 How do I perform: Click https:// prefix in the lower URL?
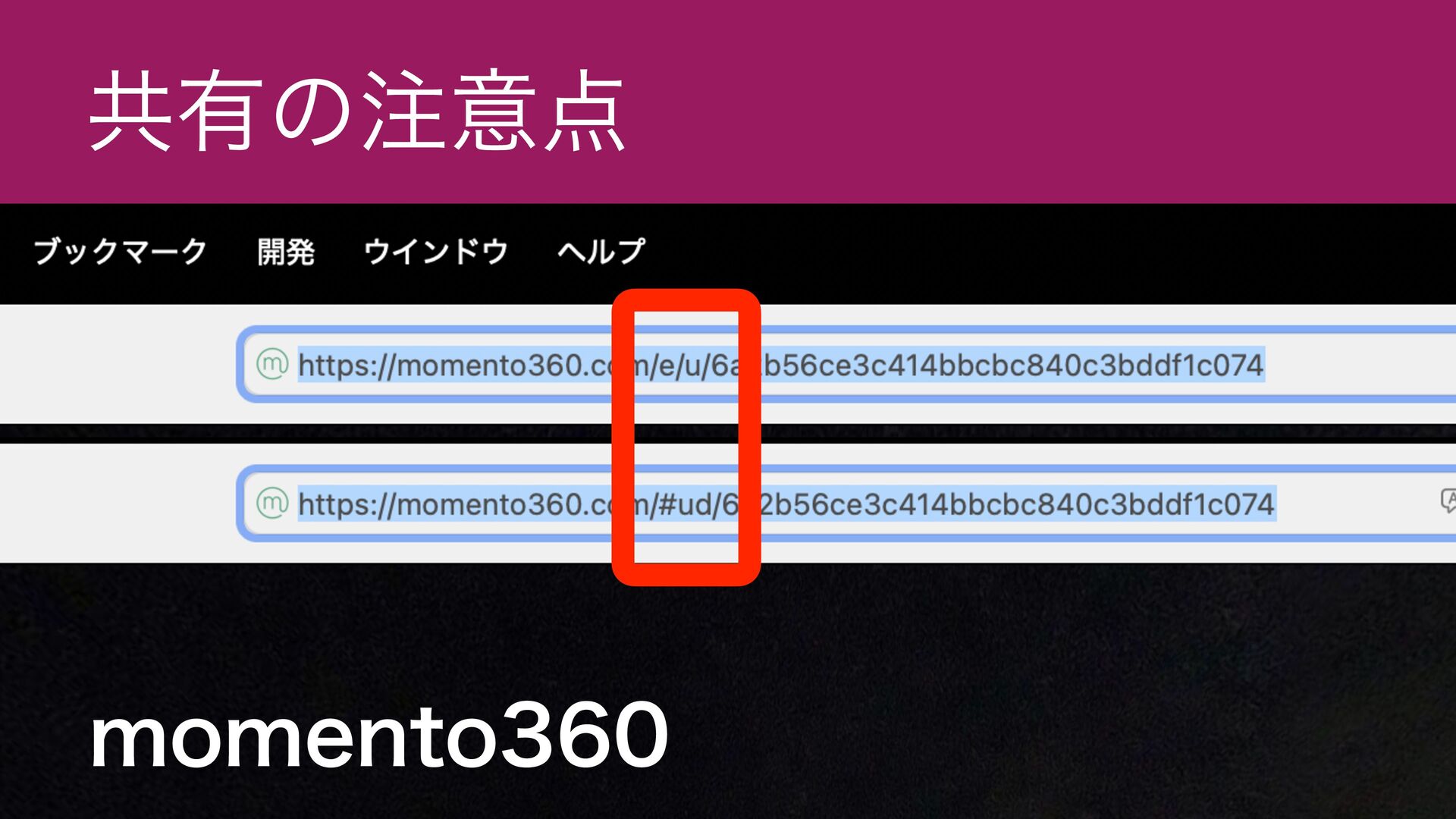tap(347, 504)
